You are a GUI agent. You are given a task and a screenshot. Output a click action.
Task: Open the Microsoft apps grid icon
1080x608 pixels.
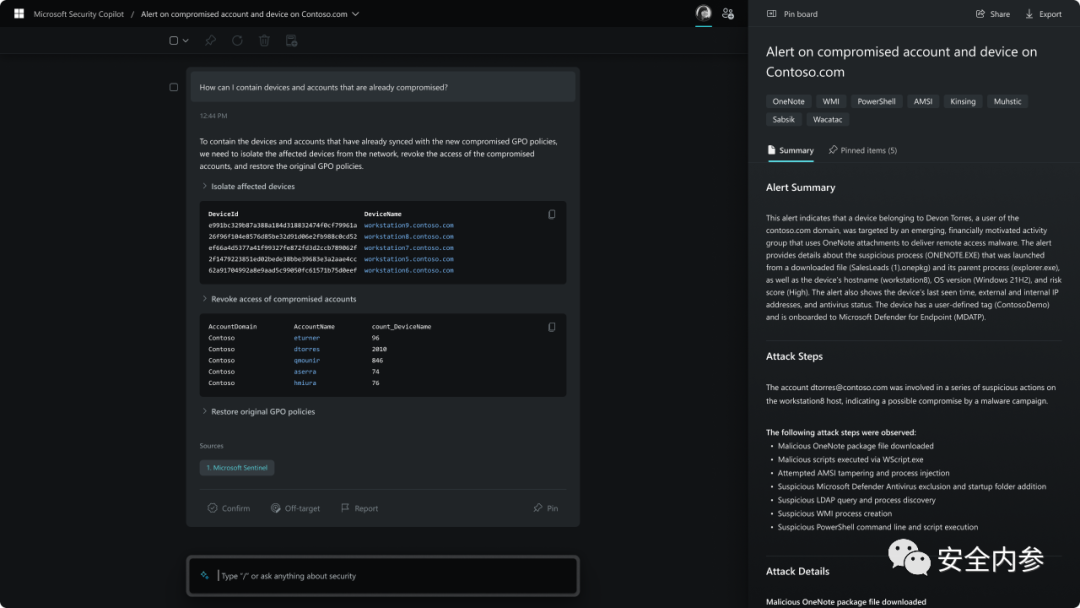pyautogui.click(x=19, y=14)
